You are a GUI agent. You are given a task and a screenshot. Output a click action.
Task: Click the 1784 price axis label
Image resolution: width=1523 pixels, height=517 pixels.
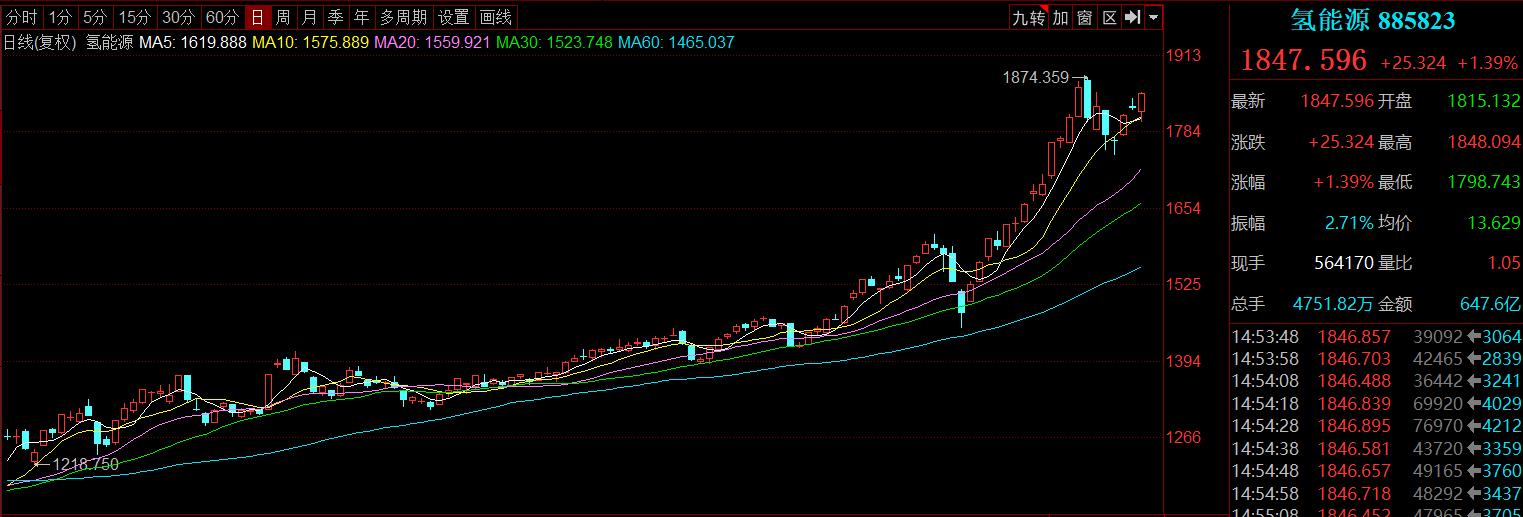tap(1184, 131)
